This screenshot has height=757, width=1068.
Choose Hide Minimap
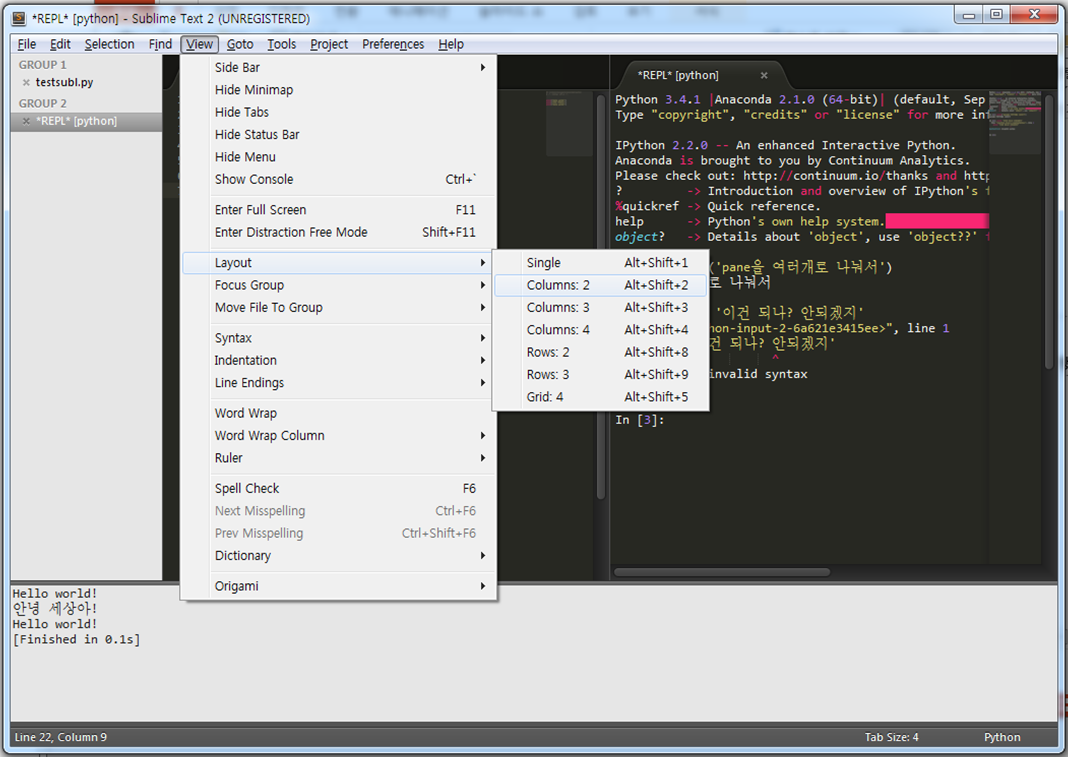(339, 90)
